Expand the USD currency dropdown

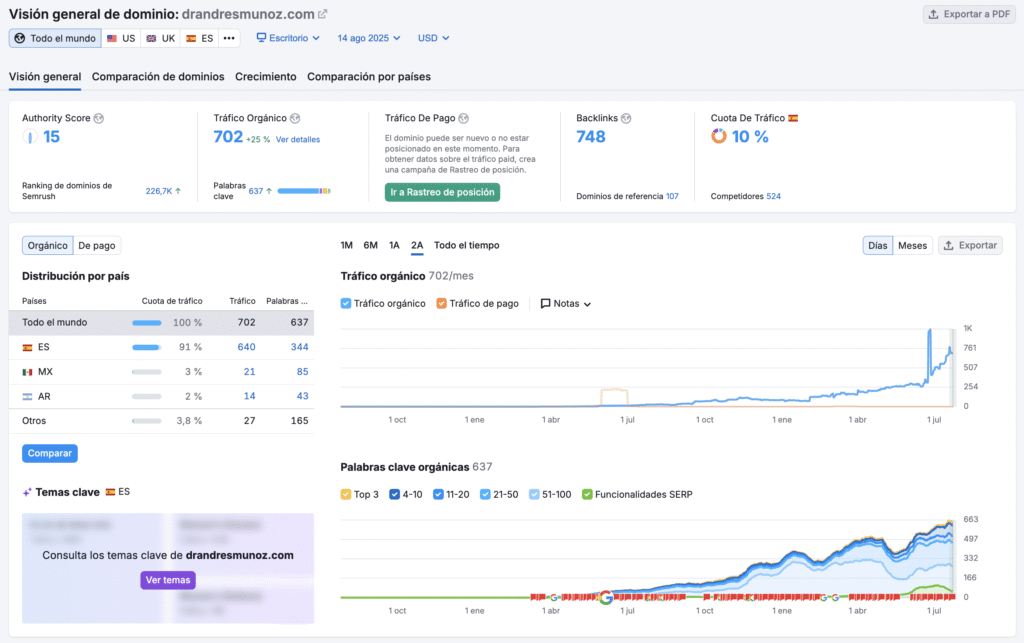(x=433, y=38)
